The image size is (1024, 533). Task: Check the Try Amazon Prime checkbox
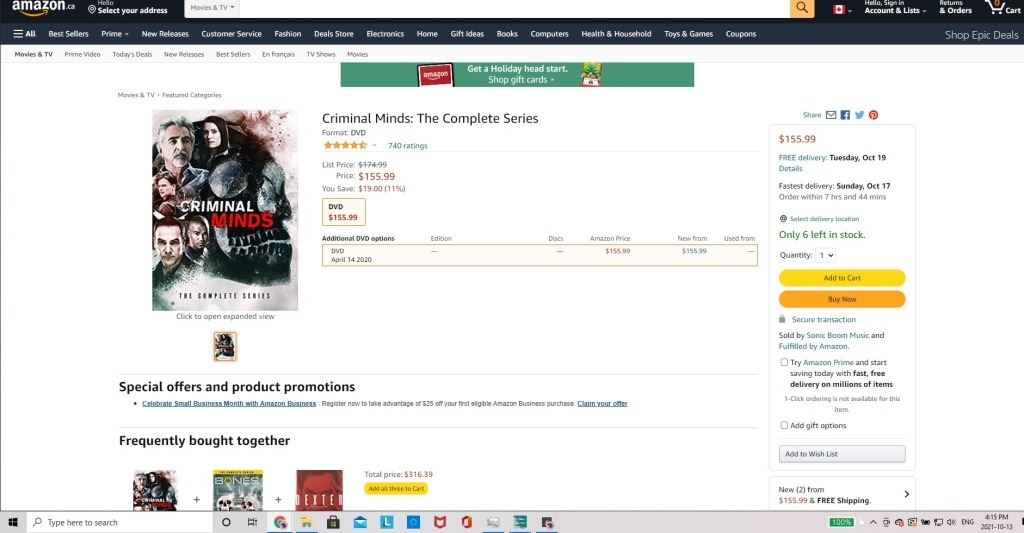[x=784, y=362]
